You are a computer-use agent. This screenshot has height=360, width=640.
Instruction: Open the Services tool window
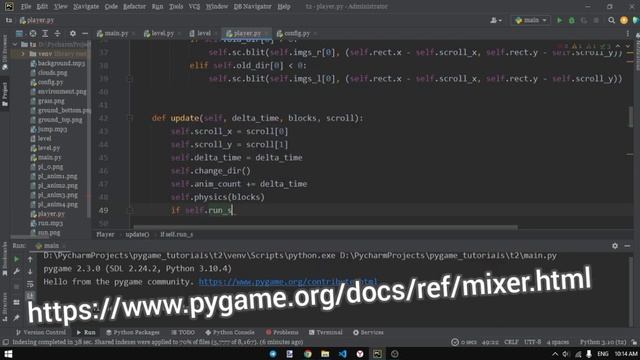(x=368, y=332)
